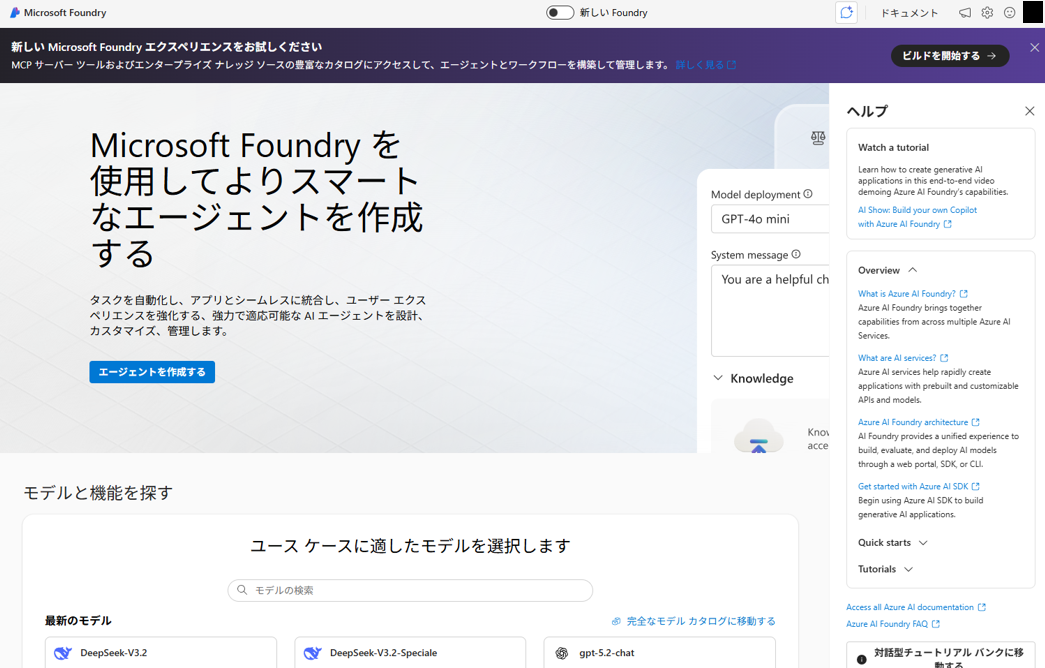This screenshot has height=668, width=1045.
Task: Click the OpenAI icon on gpt-5.2-chat
Action: [x=562, y=653]
